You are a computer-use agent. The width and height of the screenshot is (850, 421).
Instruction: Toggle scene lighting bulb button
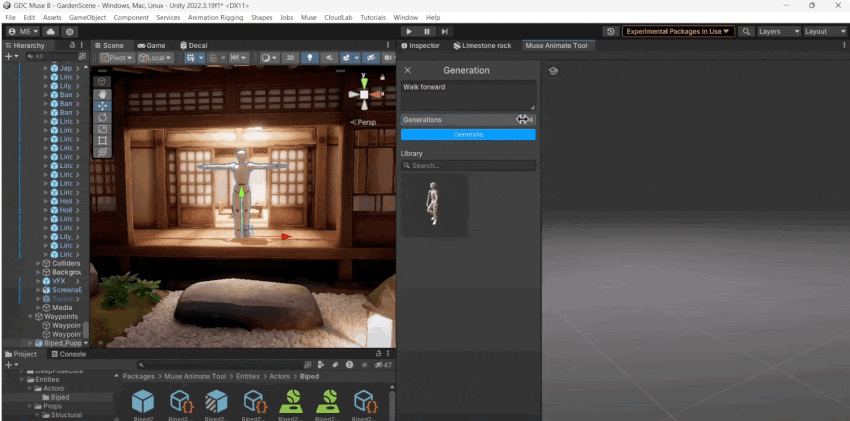[310, 57]
